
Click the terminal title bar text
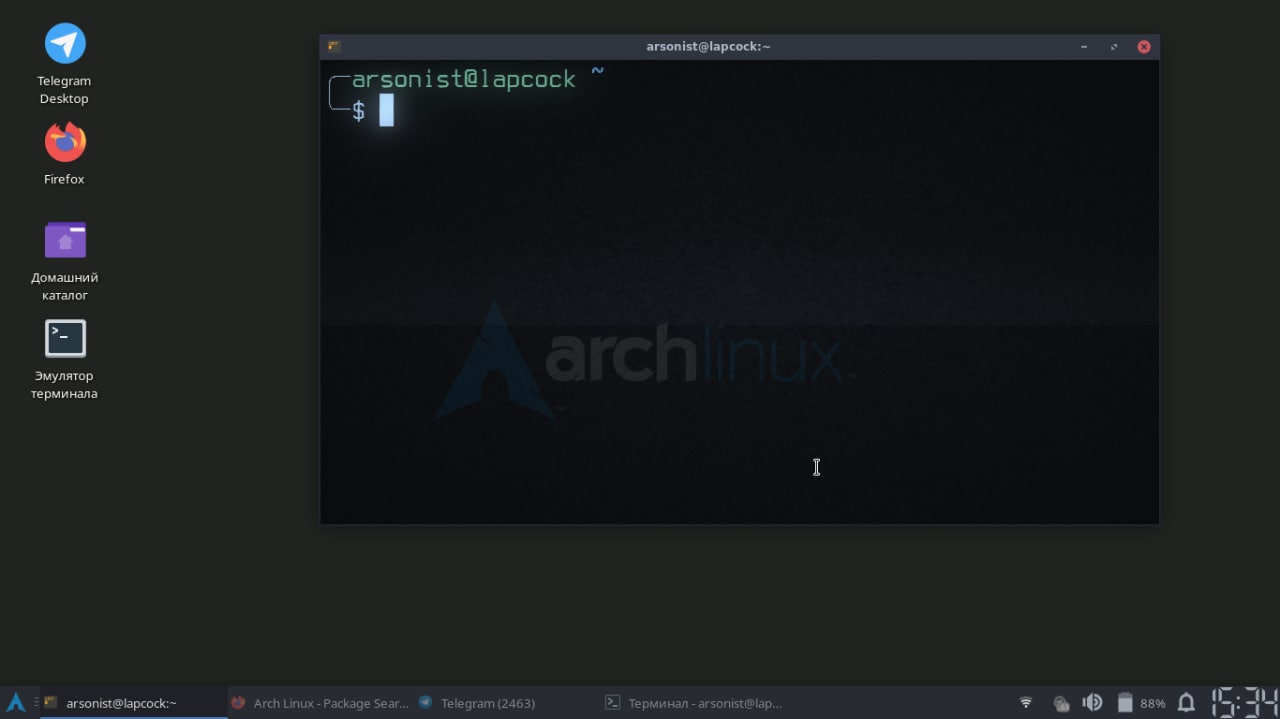(x=708, y=46)
